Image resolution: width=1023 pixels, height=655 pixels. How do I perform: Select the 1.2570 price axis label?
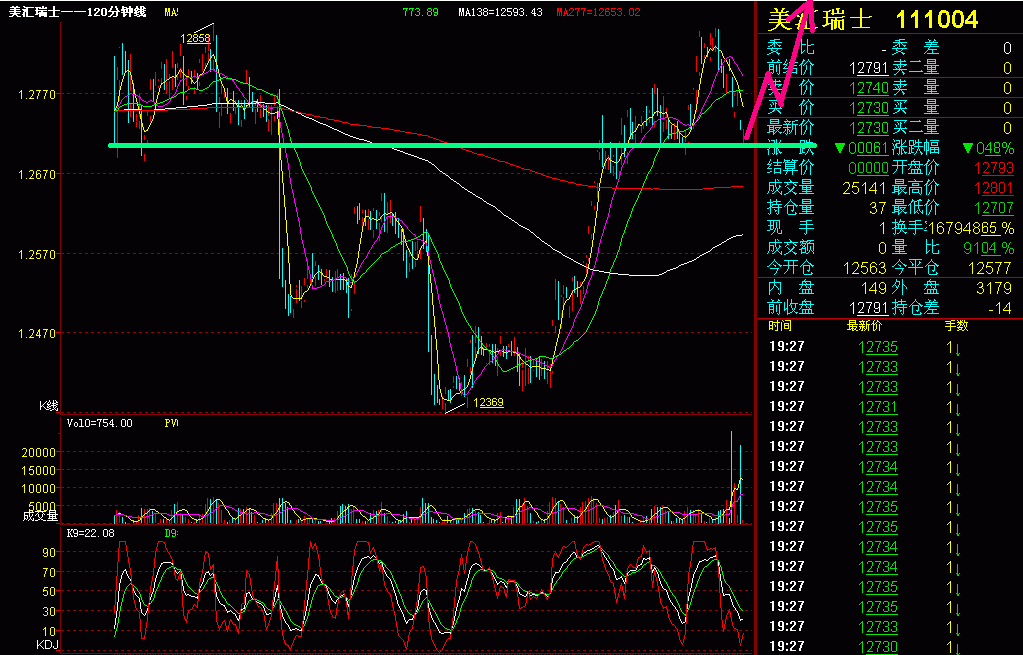37,254
